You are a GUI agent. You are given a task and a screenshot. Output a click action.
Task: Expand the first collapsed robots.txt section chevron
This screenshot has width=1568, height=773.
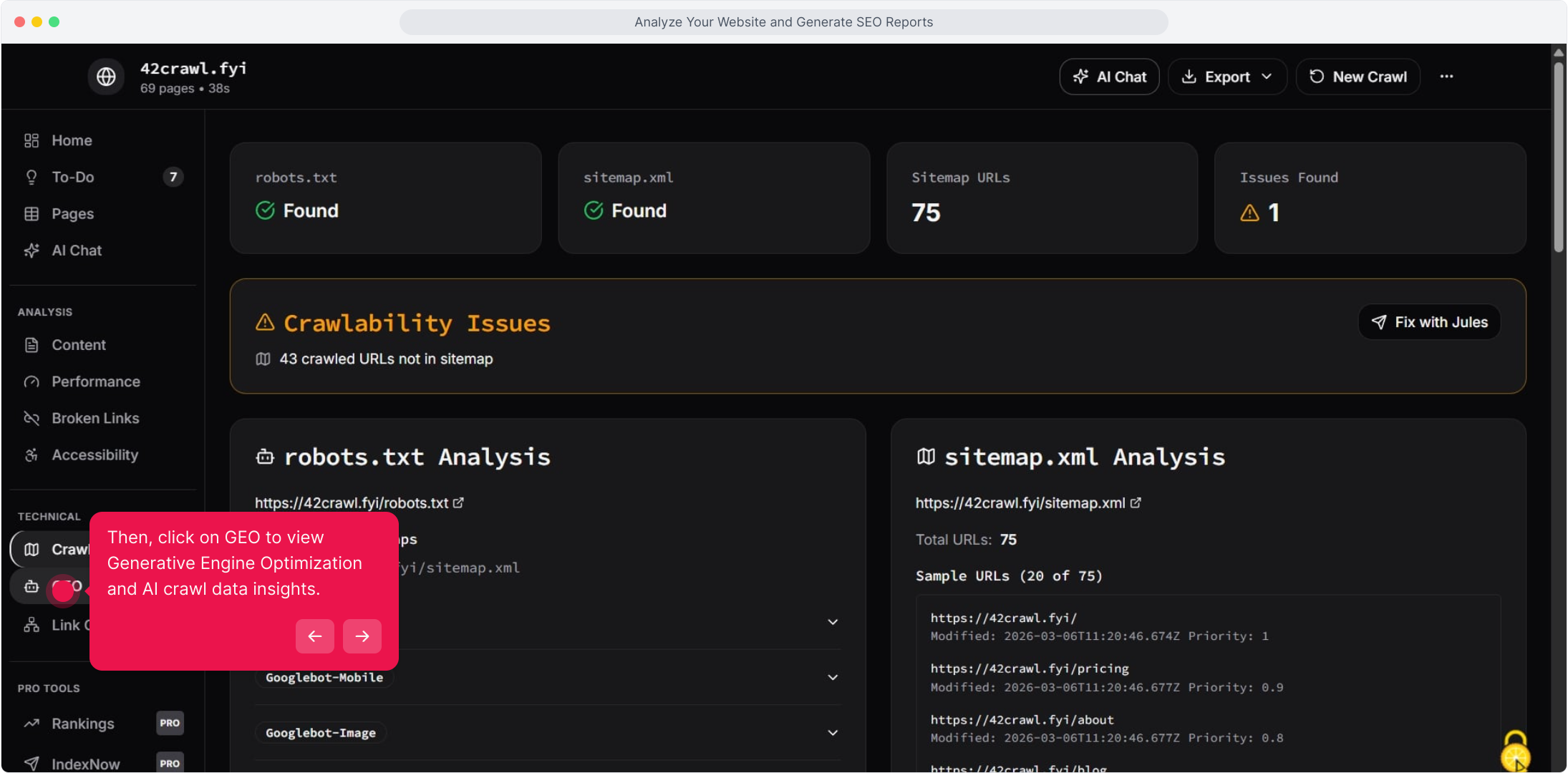click(833, 622)
